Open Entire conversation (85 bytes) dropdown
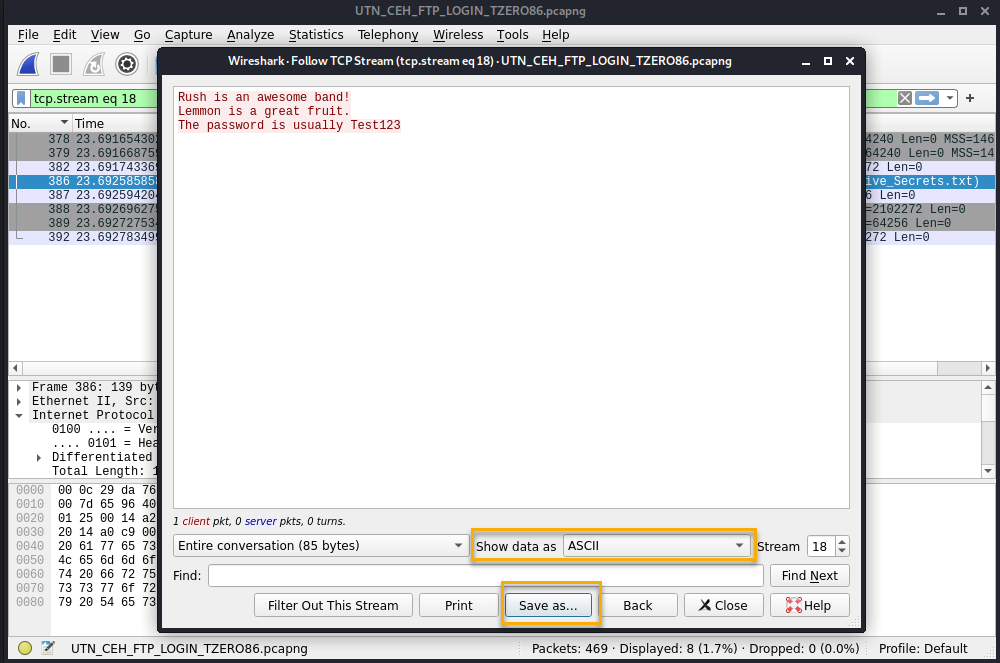 coord(321,546)
